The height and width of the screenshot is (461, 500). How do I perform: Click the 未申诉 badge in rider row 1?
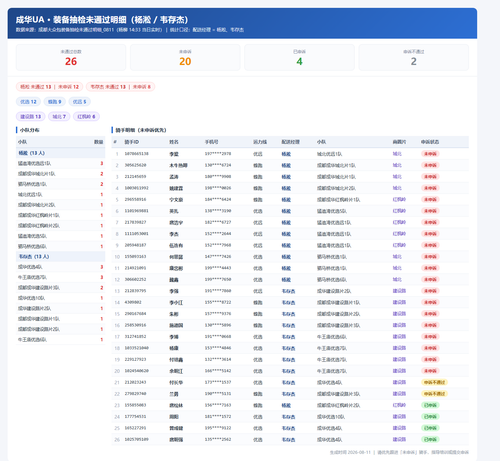pos(430,154)
